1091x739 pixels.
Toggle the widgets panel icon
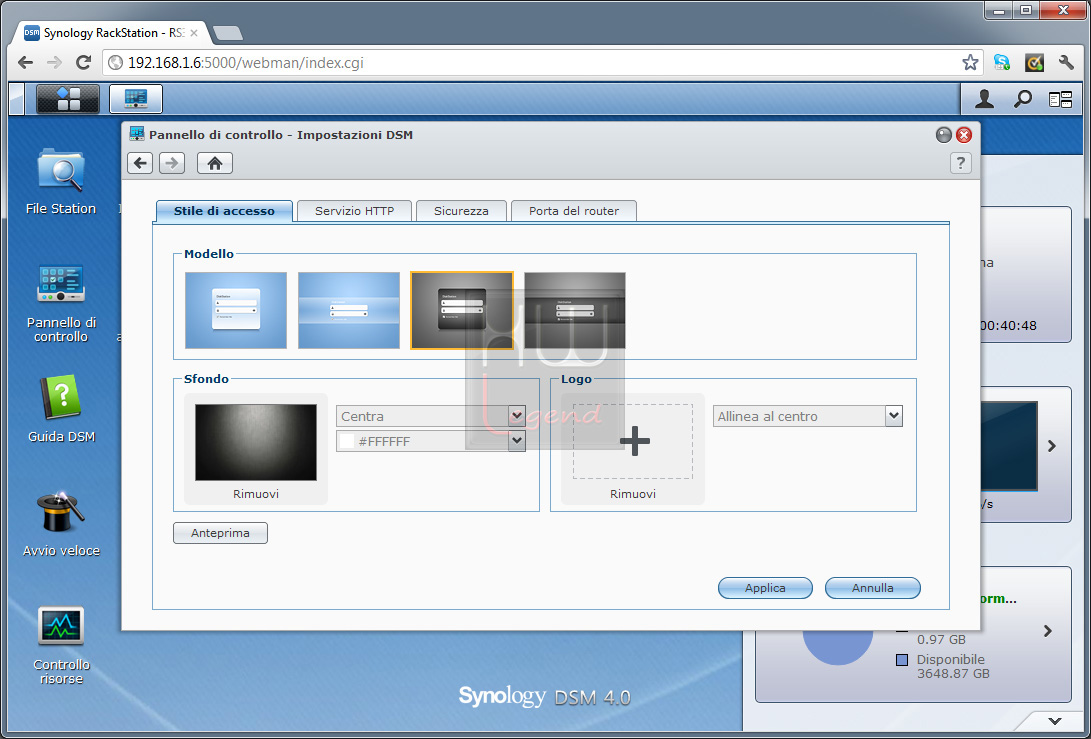(x=1060, y=100)
